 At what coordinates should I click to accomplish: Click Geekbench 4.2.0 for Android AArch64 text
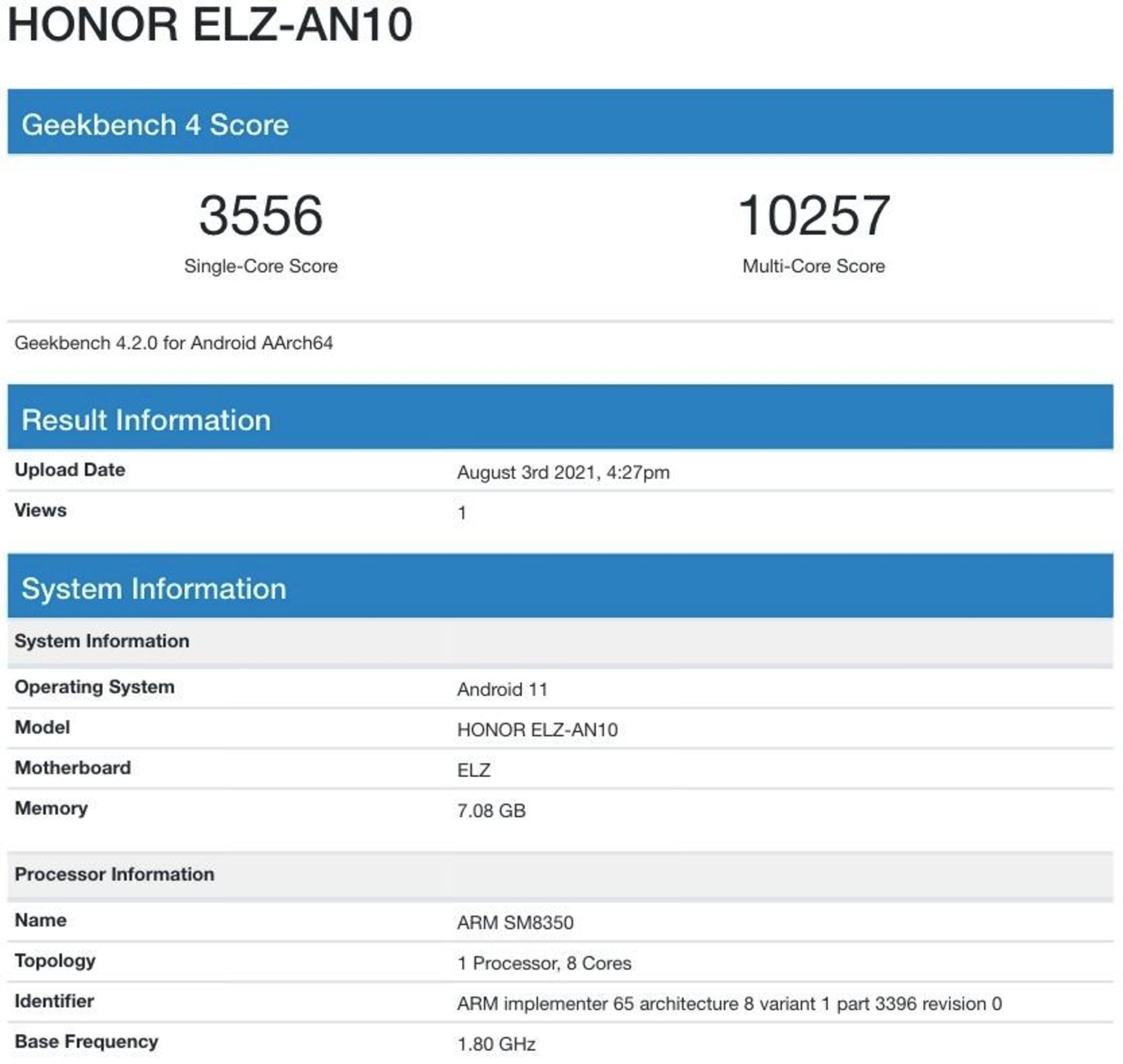tap(174, 343)
